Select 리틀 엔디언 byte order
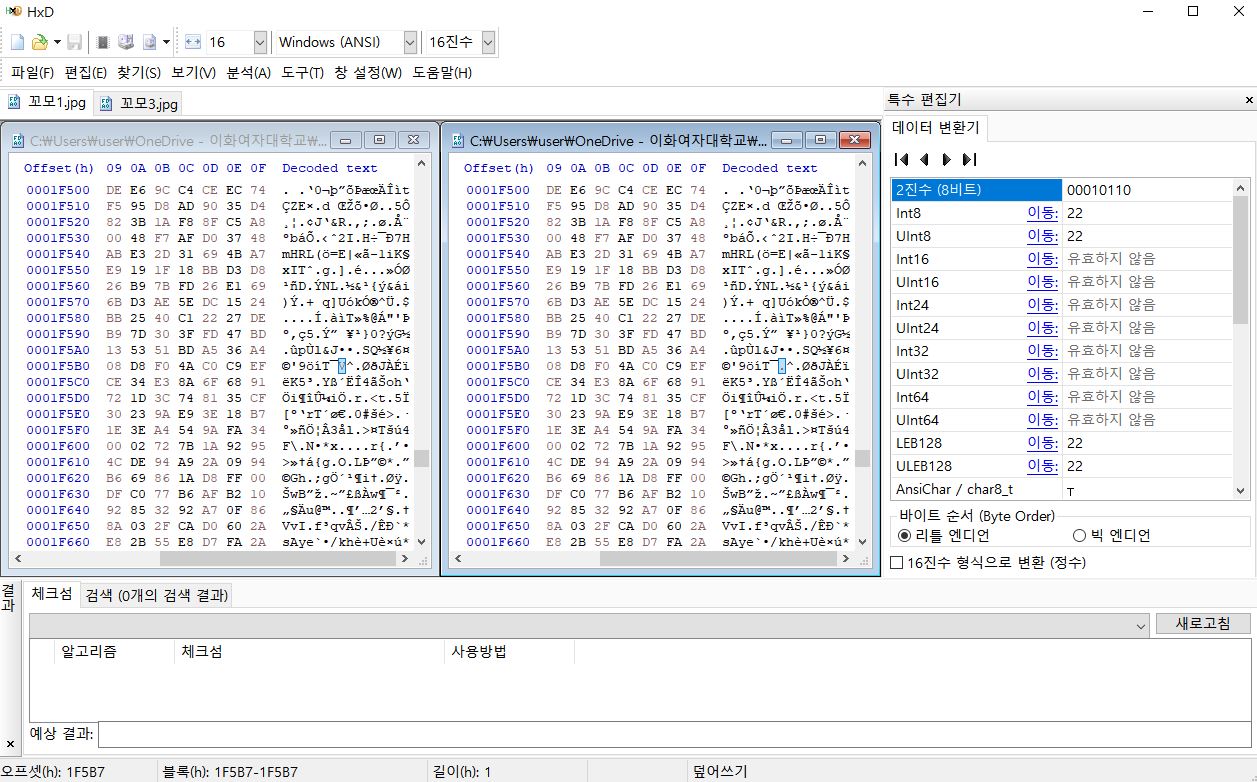This screenshot has width=1257, height=782. coord(946,535)
